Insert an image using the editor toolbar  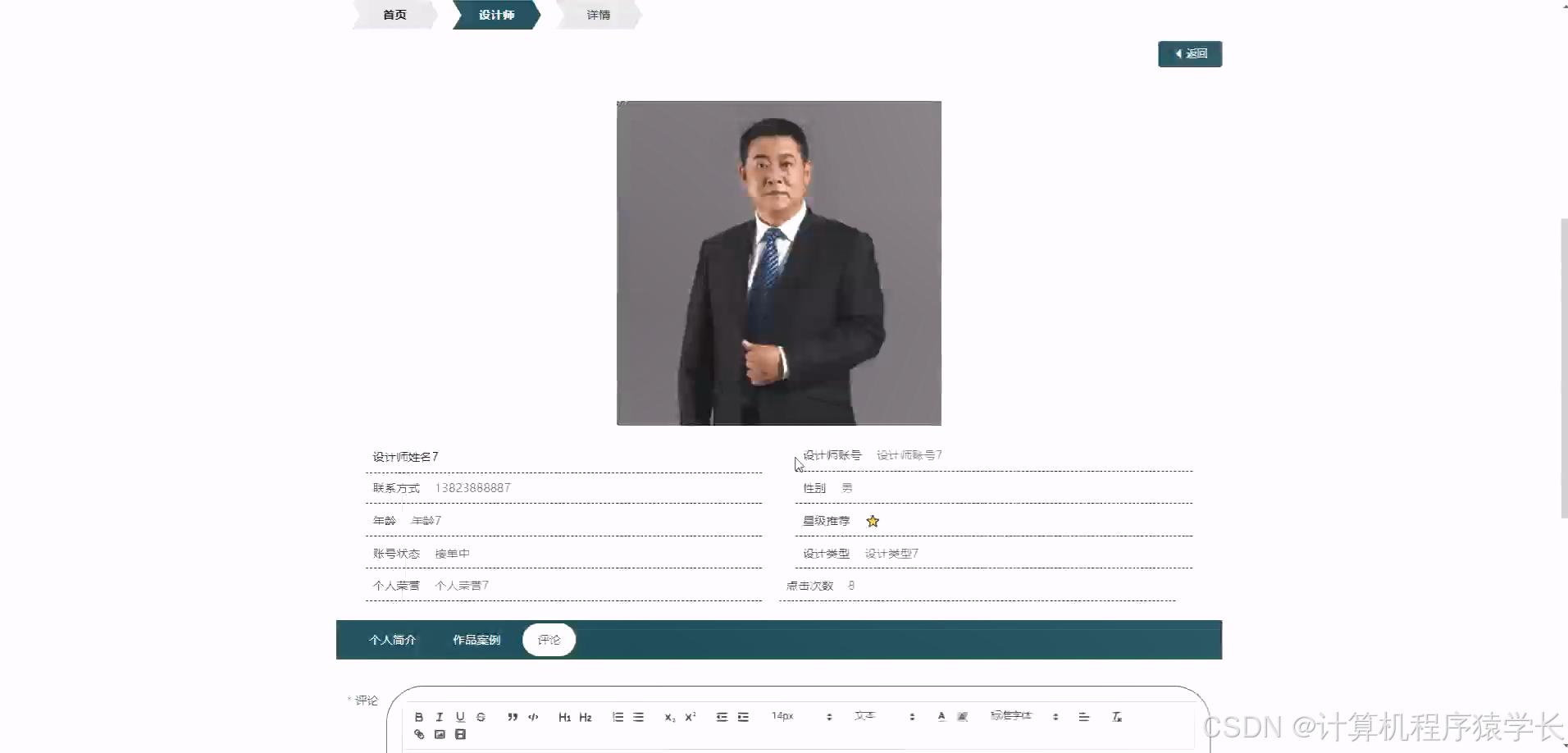point(440,734)
